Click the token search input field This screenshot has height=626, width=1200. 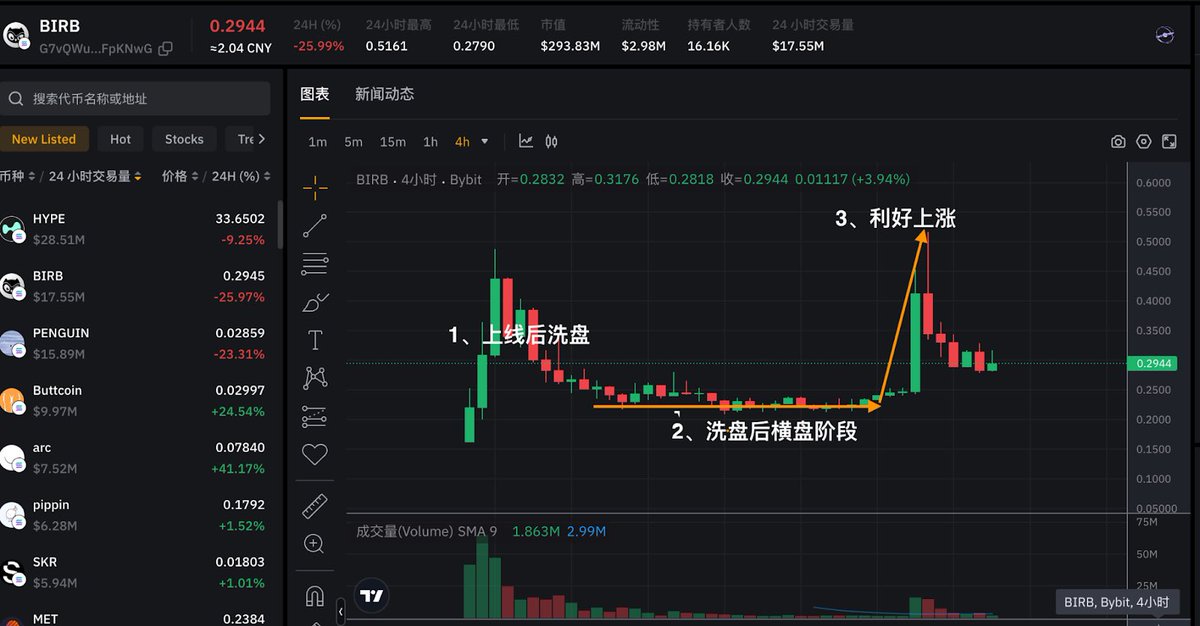tap(135, 99)
